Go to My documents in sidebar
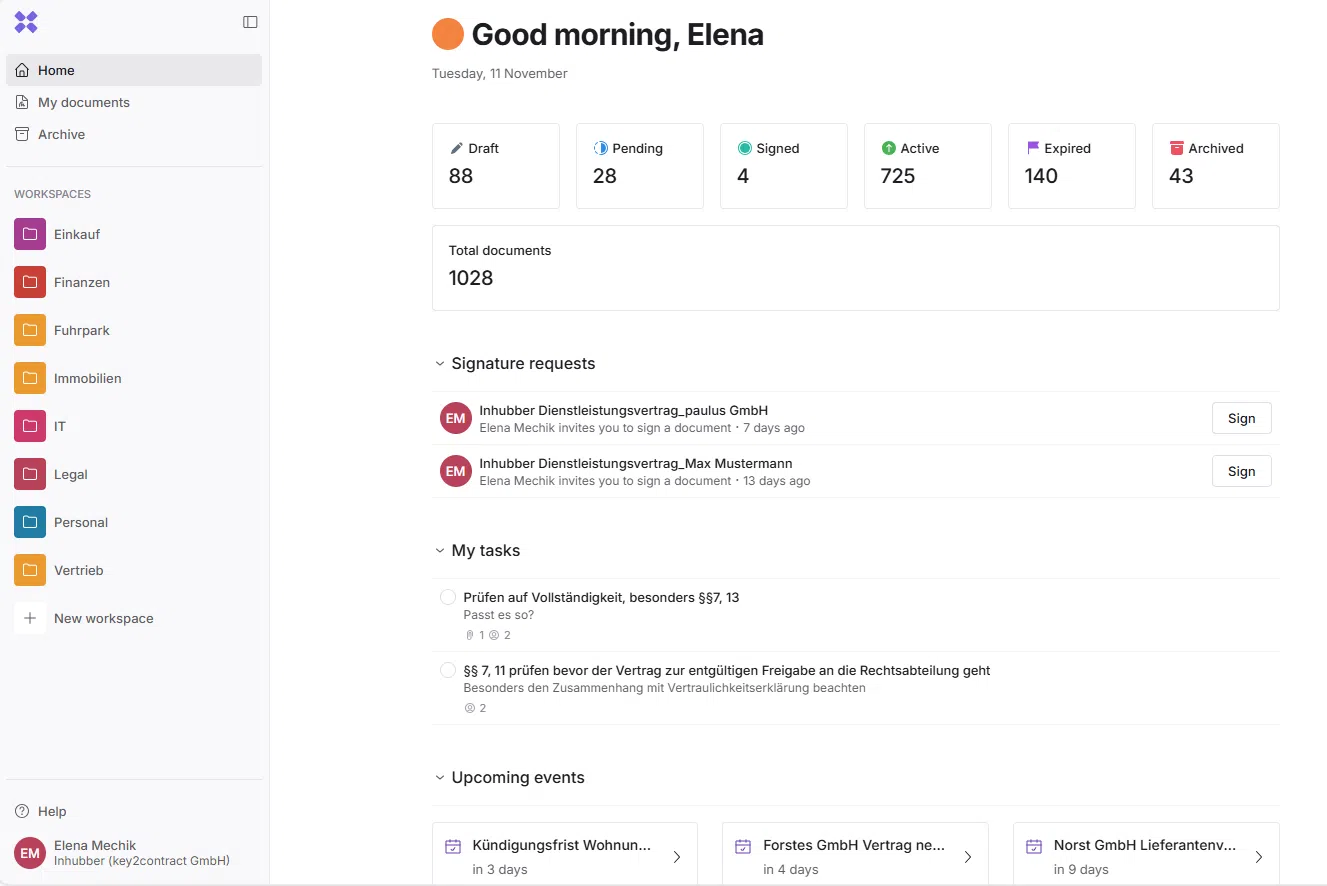Image resolution: width=1327 pixels, height=886 pixels. (x=84, y=102)
